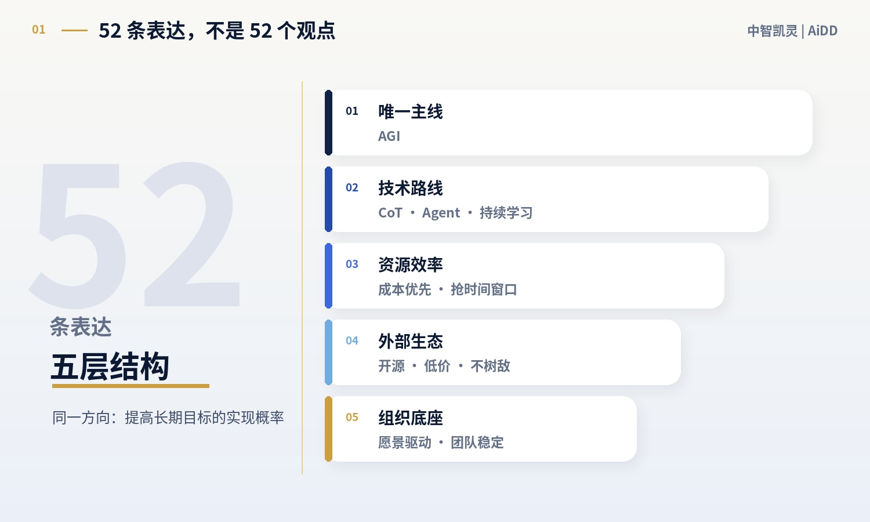Click the CoT · Agent · 持续学习 text
Image resolution: width=870 pixels, height=522 pixels.
455,212
